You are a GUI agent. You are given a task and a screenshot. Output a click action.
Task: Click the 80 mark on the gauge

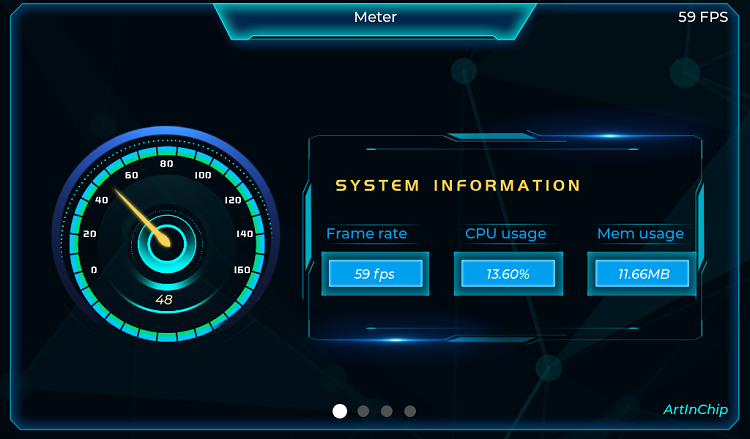pos(166,164)
